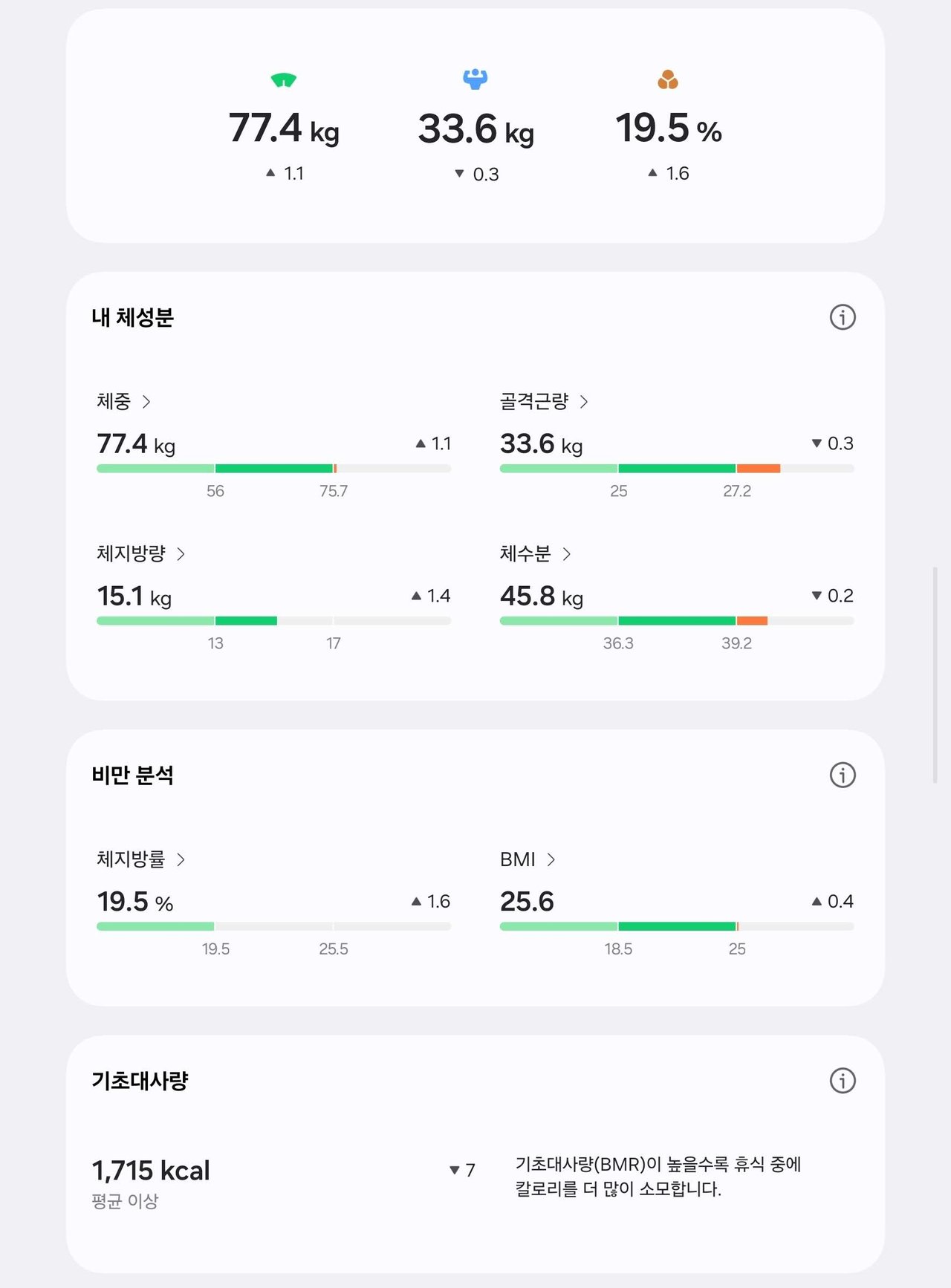This screenshot has width=951, height=1288.
Task: Click the 33.6 kg muscle range bar
Action: 677,469
